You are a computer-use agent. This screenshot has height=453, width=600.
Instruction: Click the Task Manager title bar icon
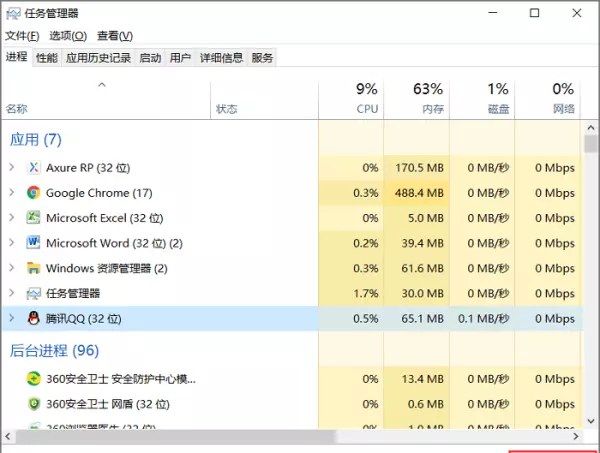coord(13,14)
